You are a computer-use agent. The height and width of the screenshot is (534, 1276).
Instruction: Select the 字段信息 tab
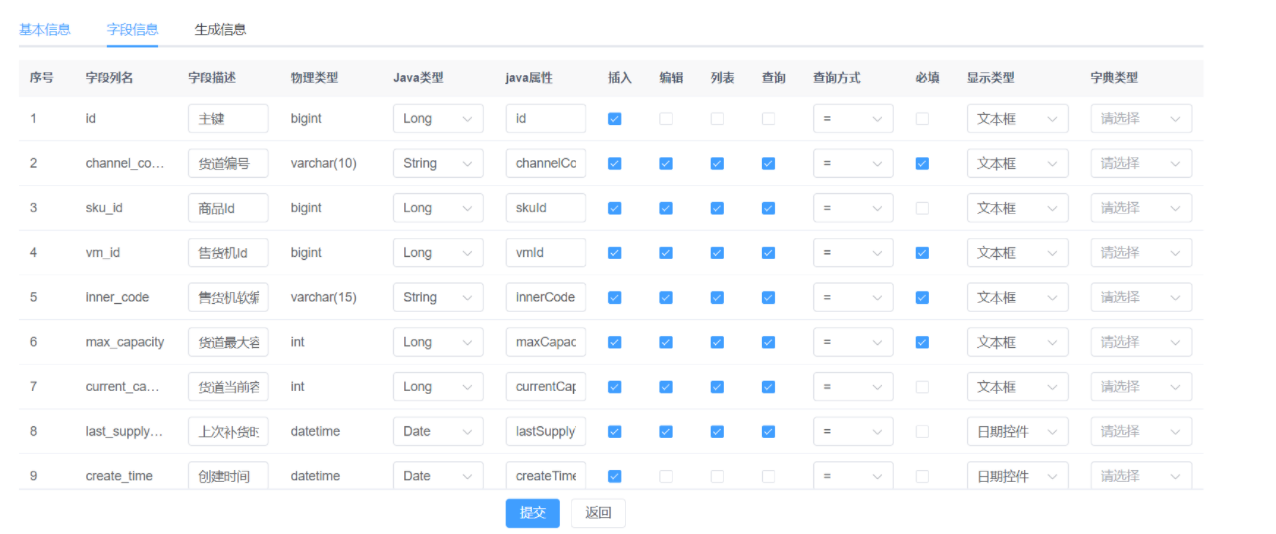coord(132,29)
